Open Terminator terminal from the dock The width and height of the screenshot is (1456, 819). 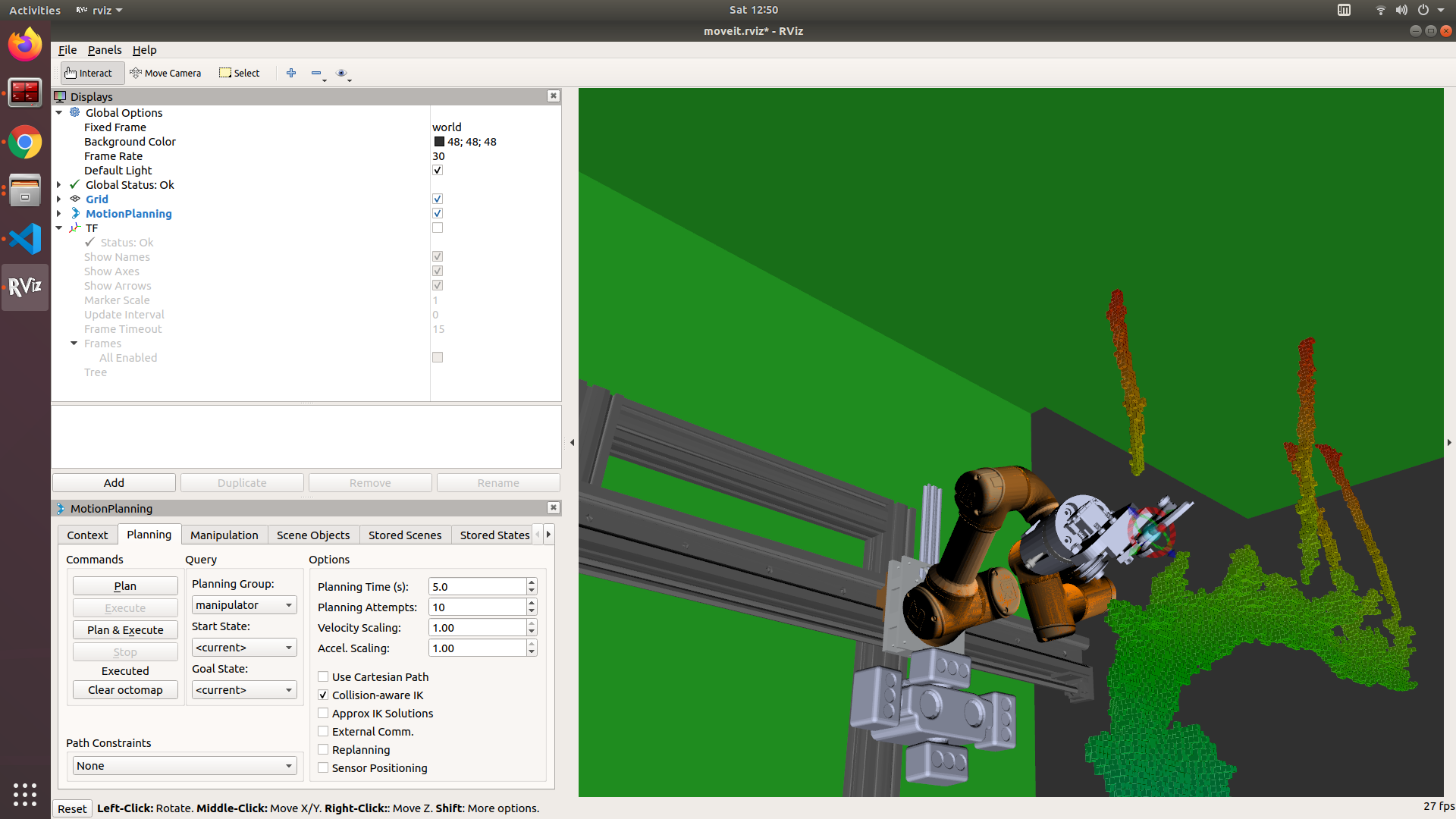coord(25,93)
